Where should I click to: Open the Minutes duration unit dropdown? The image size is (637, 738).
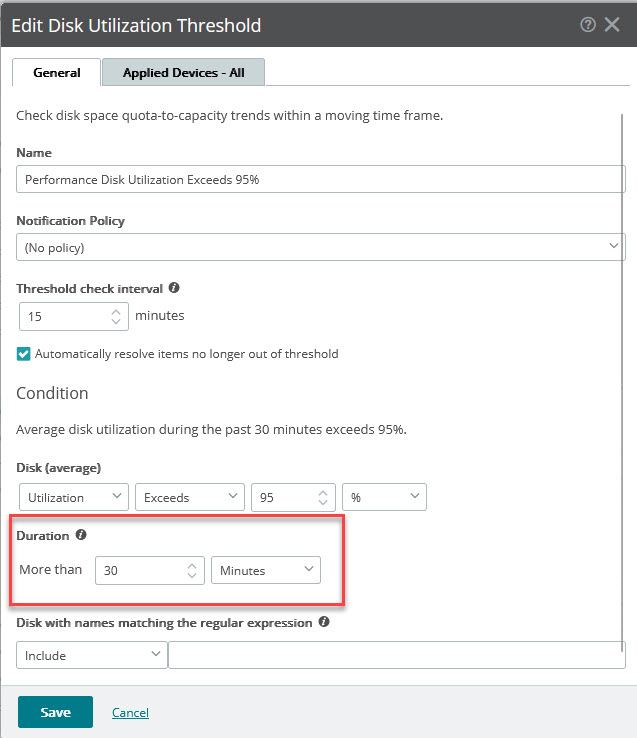coord(266,570)
